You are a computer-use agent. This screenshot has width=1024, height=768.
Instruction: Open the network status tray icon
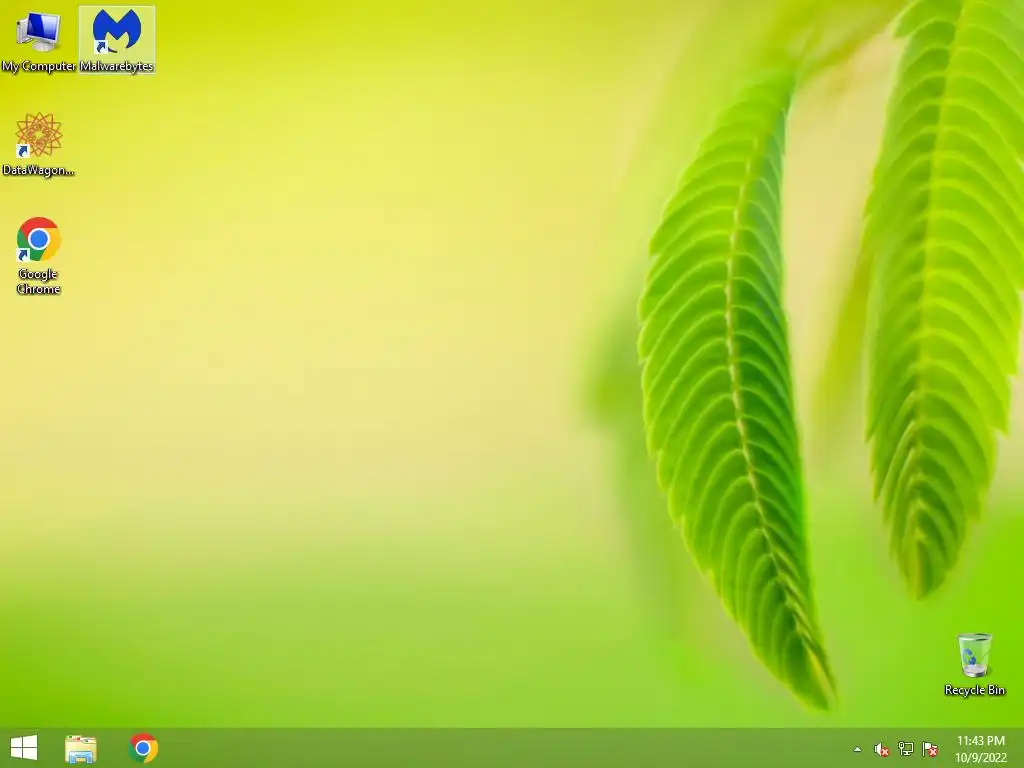906,749
